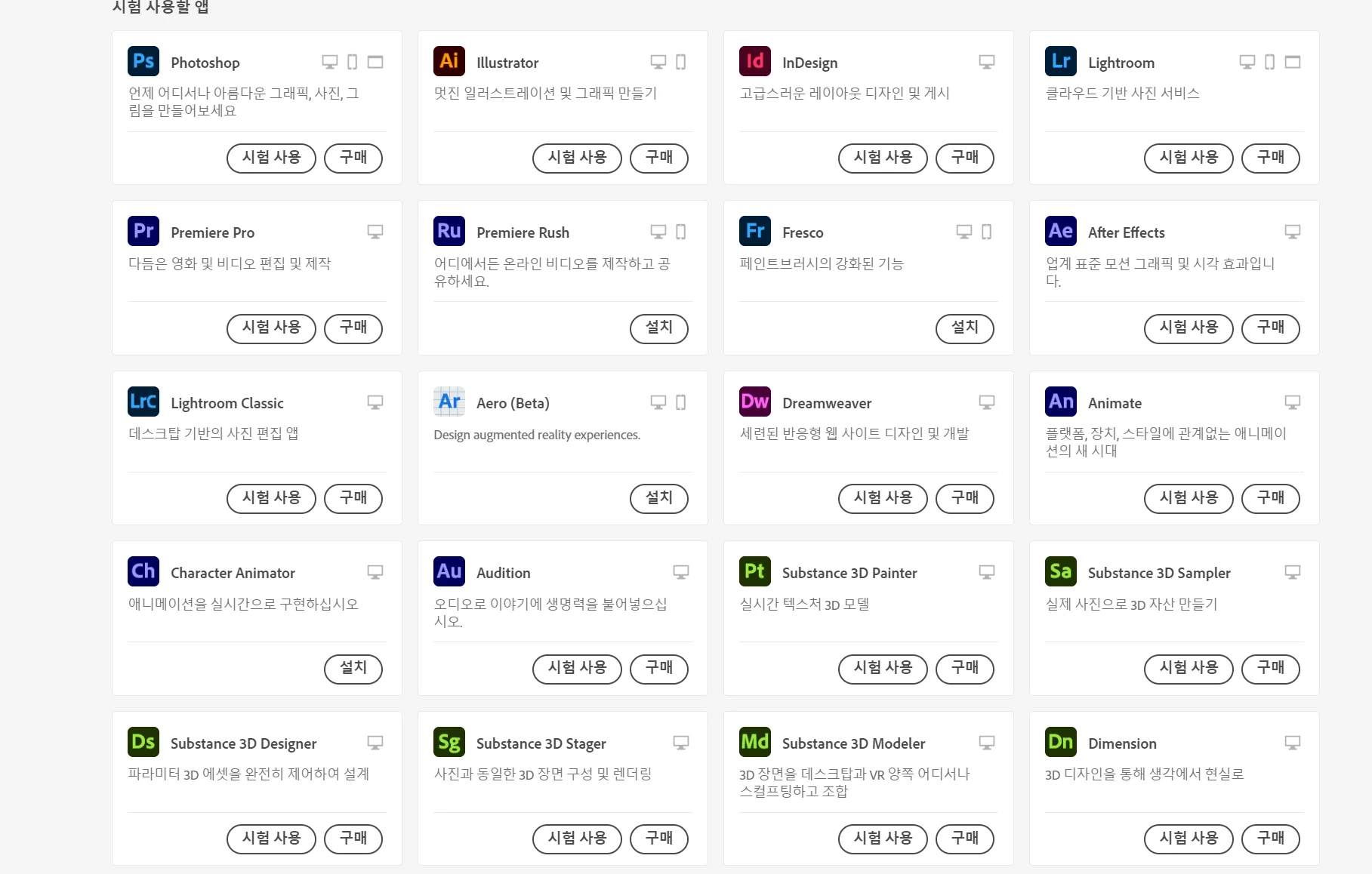Image resolution: width=1372 pixels, height=874 pixels.
Task: Buy Animate with the 구매 button
Action: tap(1271, 498)
